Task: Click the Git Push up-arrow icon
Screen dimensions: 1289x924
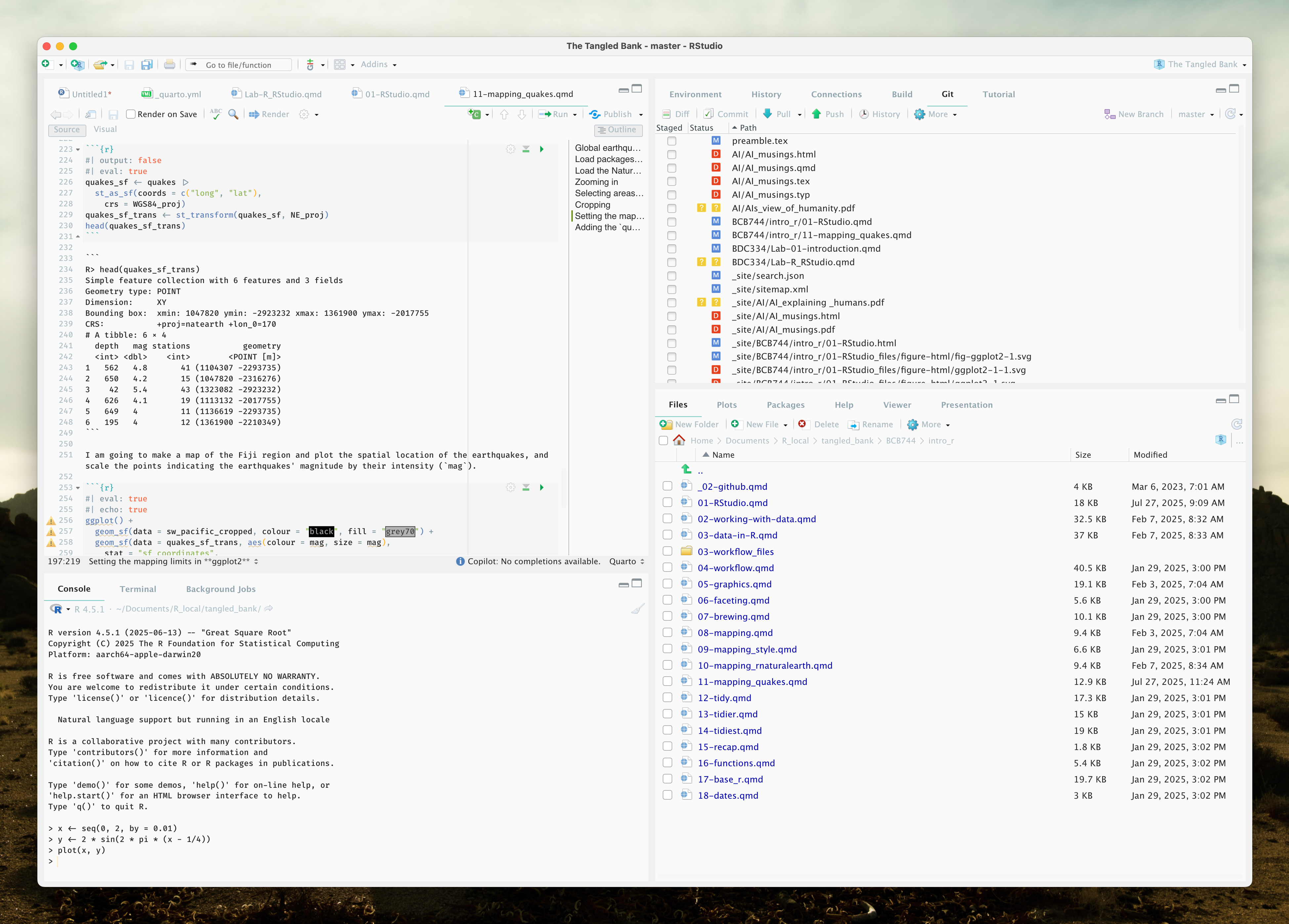Action: [817, 114]
